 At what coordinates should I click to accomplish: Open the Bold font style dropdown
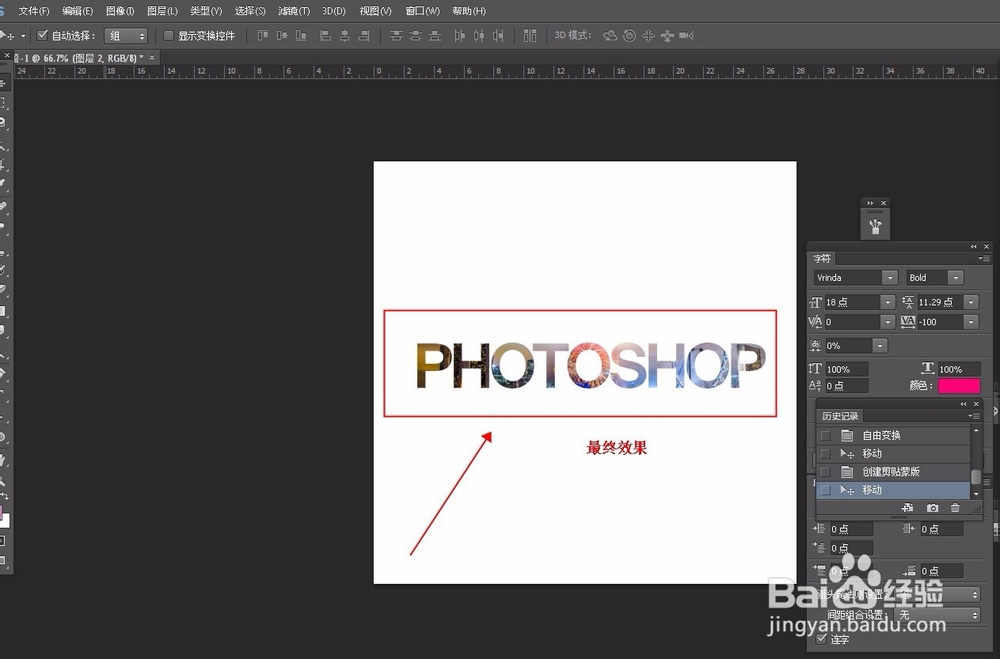955,278
